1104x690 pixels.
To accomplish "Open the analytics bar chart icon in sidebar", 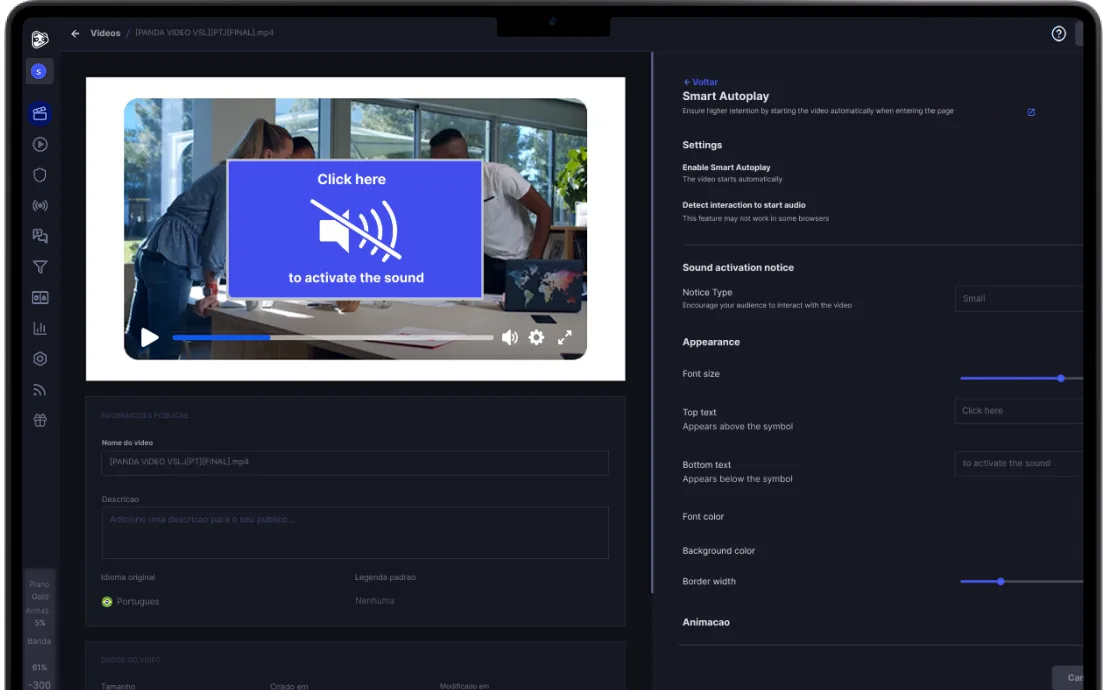I will pyautogui.click(x=39, y=327).
